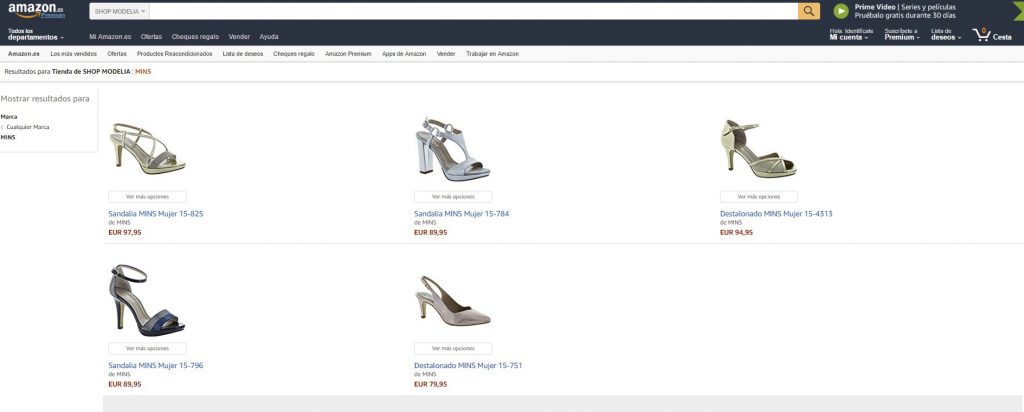Open the Destalonado MINS Mujer 15-751 title

pos(468,366)
